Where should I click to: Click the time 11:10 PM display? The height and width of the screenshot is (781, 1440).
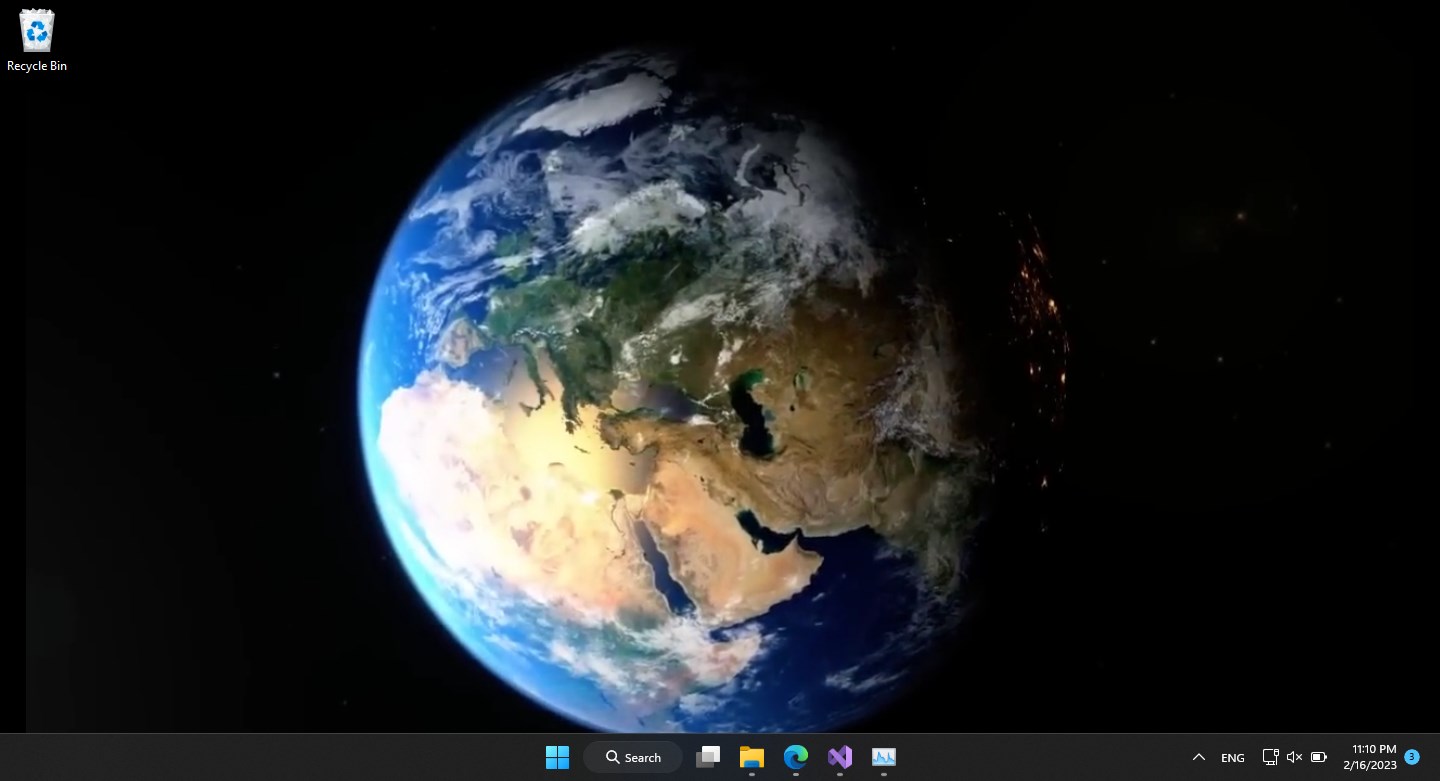(1372, 748)
